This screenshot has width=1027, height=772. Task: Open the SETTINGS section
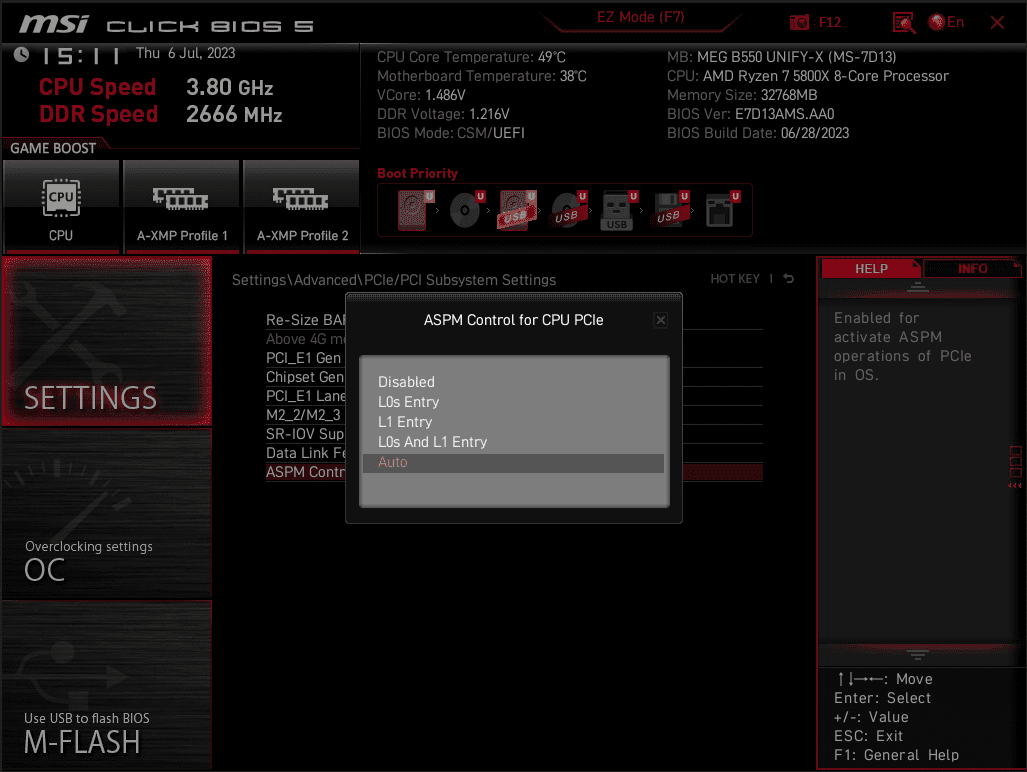[x=107, y=341]
